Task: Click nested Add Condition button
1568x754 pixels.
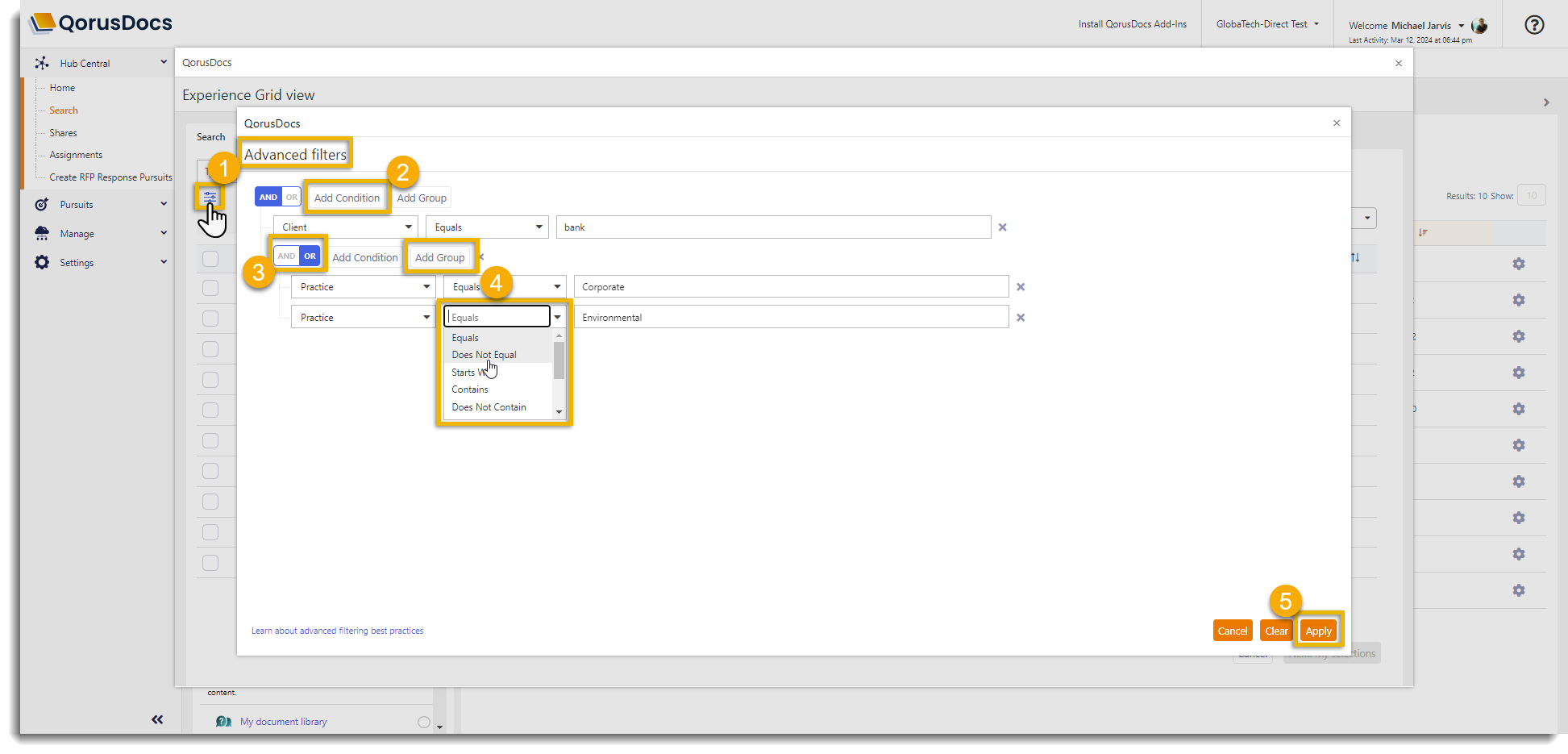Action: 365,257
